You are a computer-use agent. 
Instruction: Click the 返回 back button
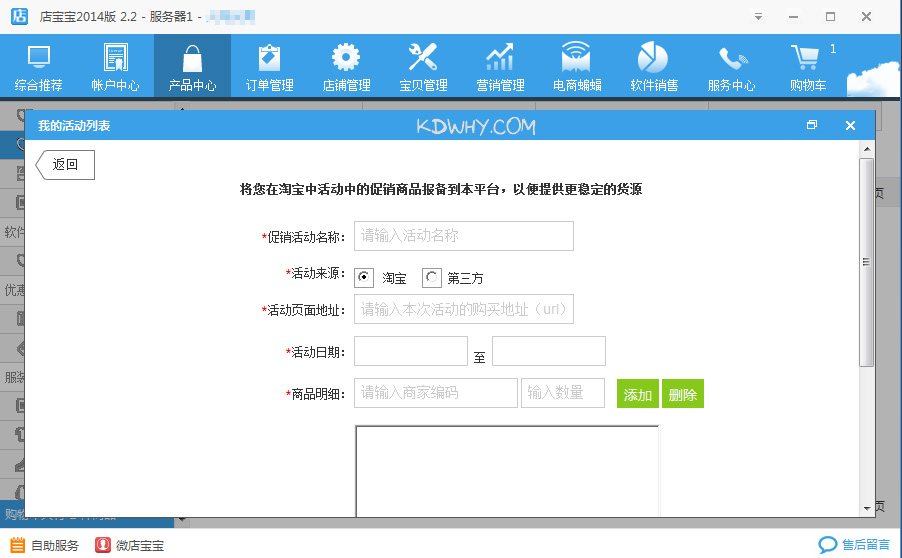pyautogui.click(x=66, y=165)
